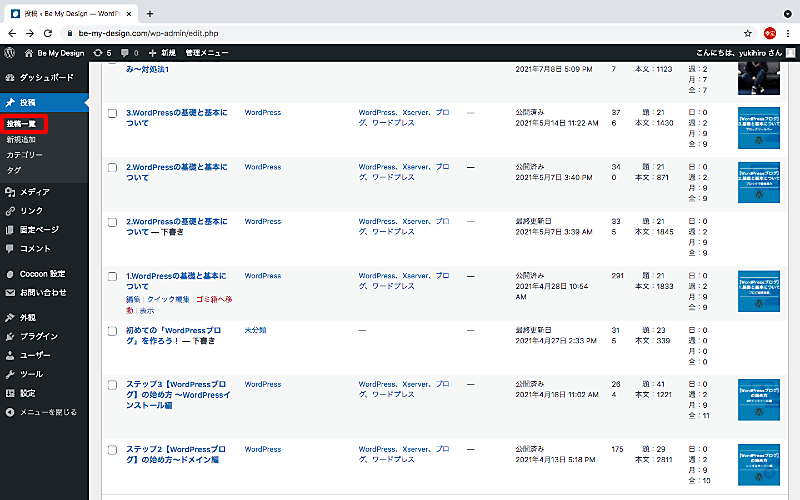Click クイック編集 under the 1.WordPress post

click(169, 299)
